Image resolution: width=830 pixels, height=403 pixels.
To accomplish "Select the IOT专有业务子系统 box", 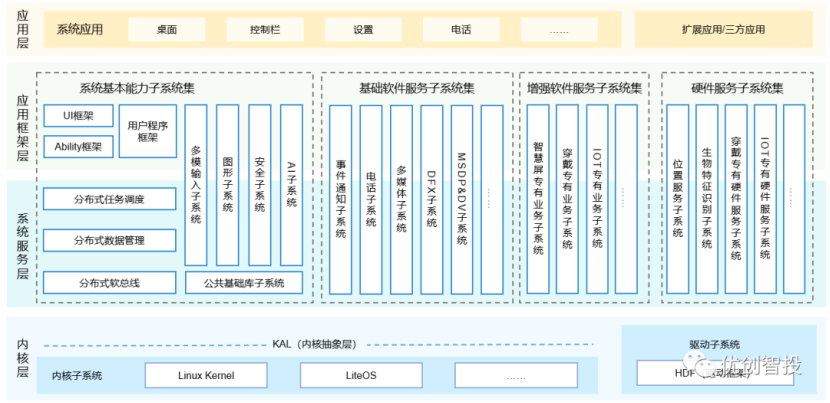I will (597, 199).
